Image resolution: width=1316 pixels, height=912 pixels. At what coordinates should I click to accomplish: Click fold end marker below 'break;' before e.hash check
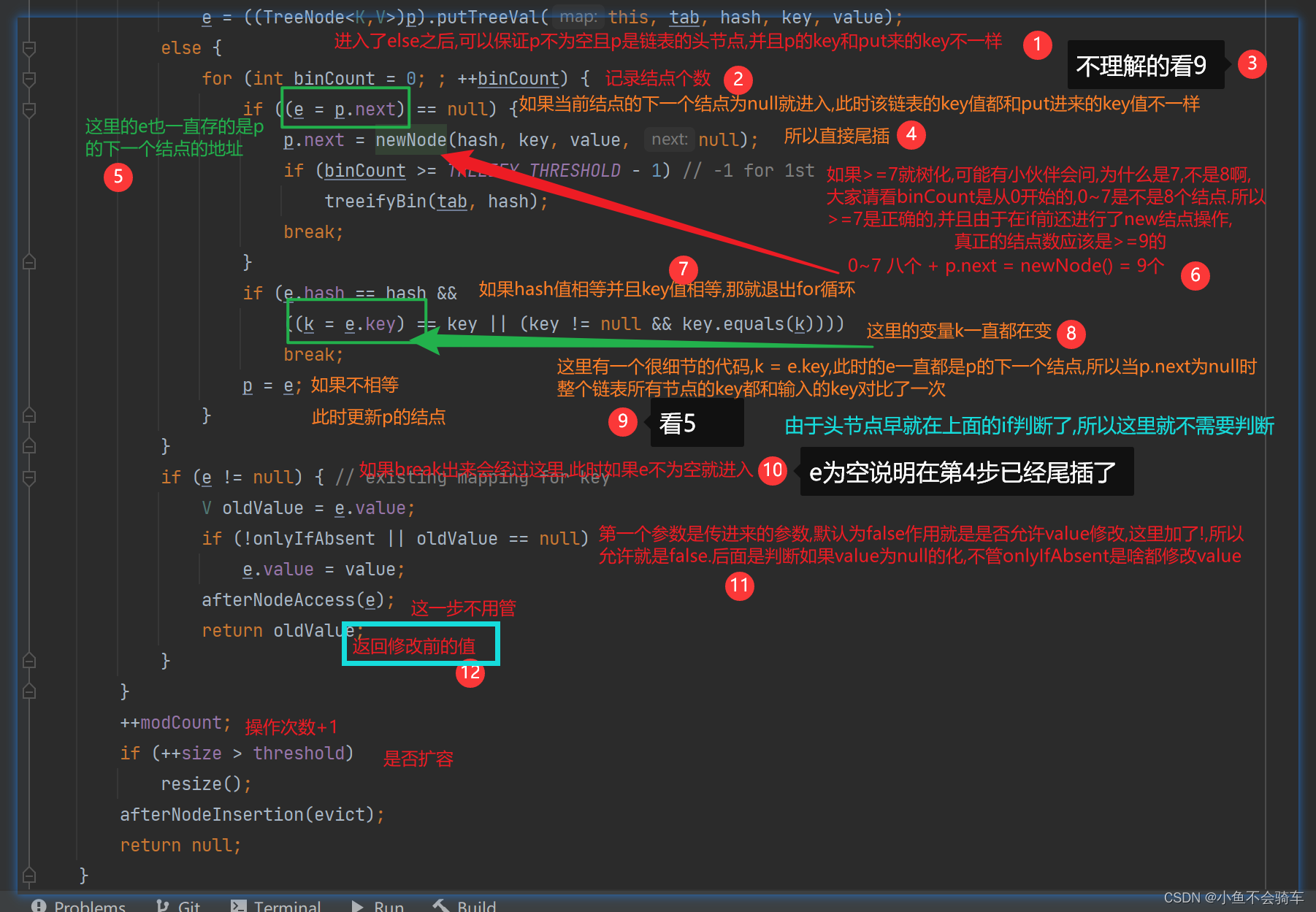coord(29,262)
